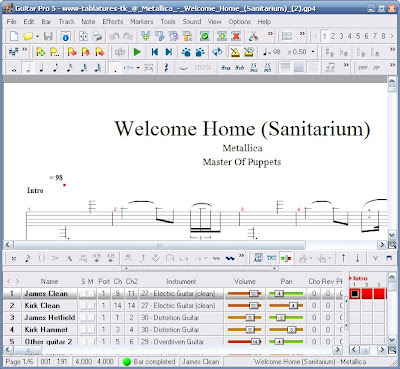Move track up with the up arrow icon
Viewport: 400px width, 369px height.
(x=343, y=258)
